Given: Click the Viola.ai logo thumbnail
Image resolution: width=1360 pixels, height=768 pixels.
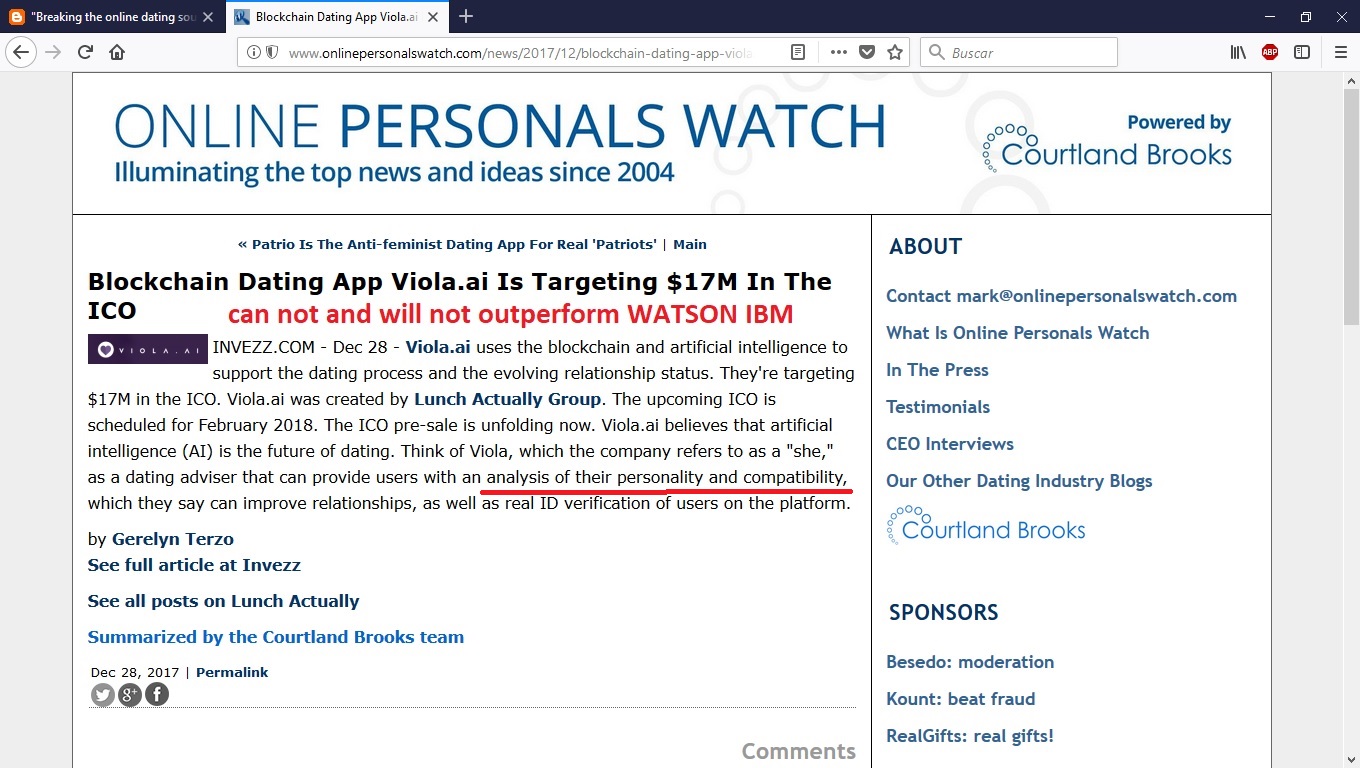Looking at the screenshot, I should [x=148, y=349].
